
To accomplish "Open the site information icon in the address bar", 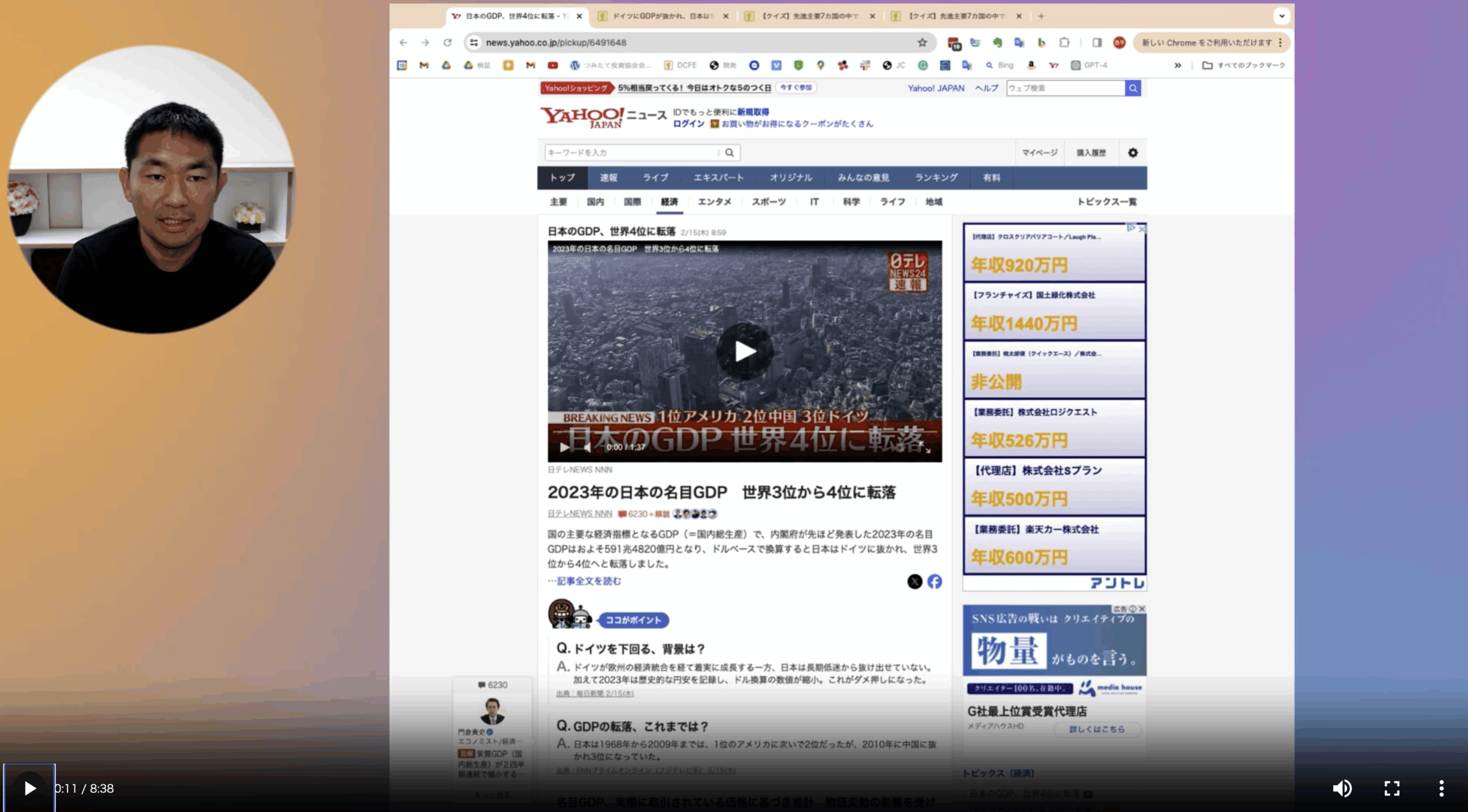I will point(474,42).
